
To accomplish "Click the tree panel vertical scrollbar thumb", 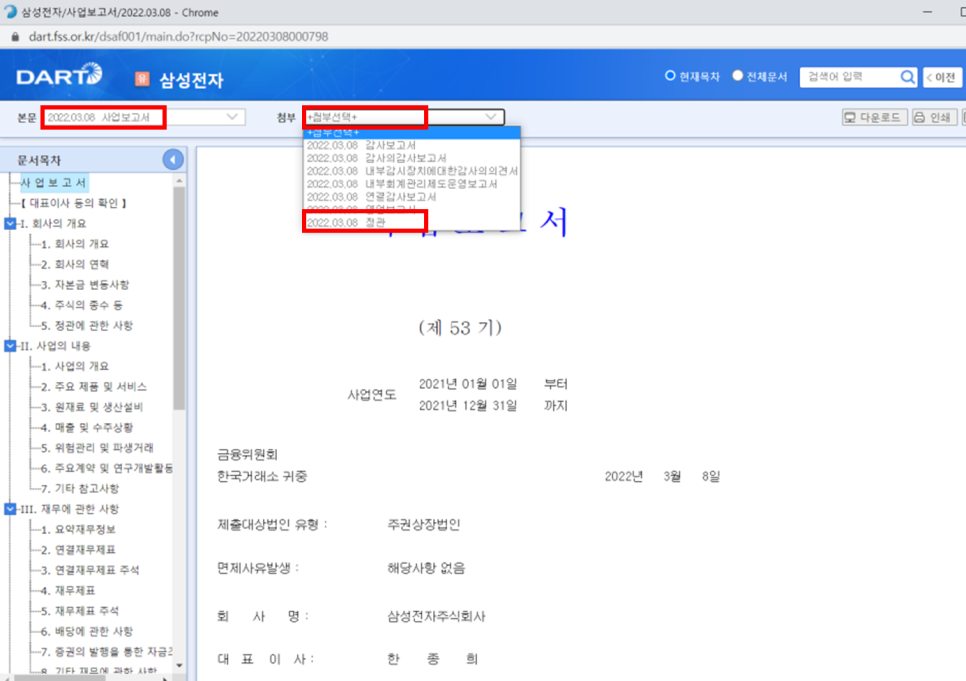I will point(179,299).
